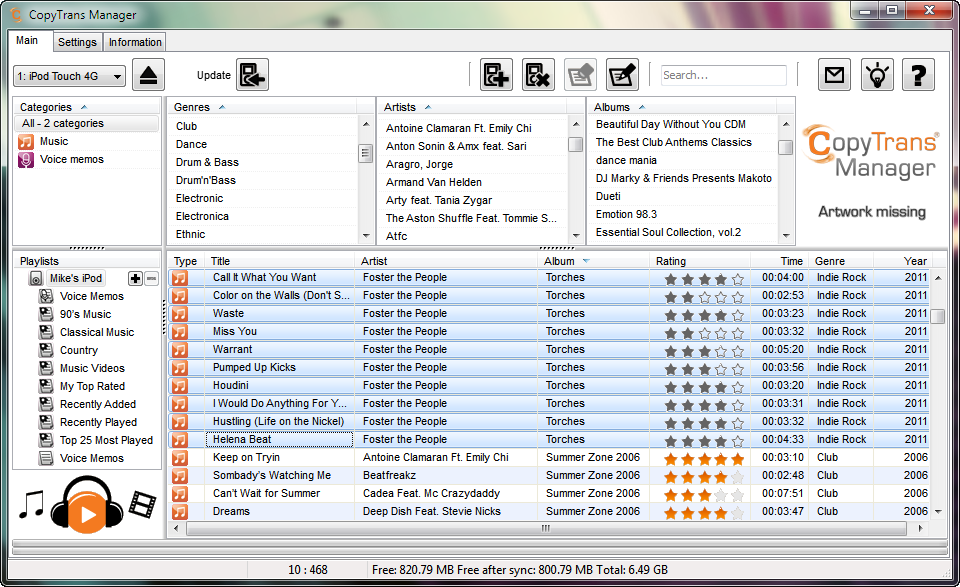Viewport: 960px width, 587px height.
Task: Switch to the Settings tab
Action: point(77,42)
